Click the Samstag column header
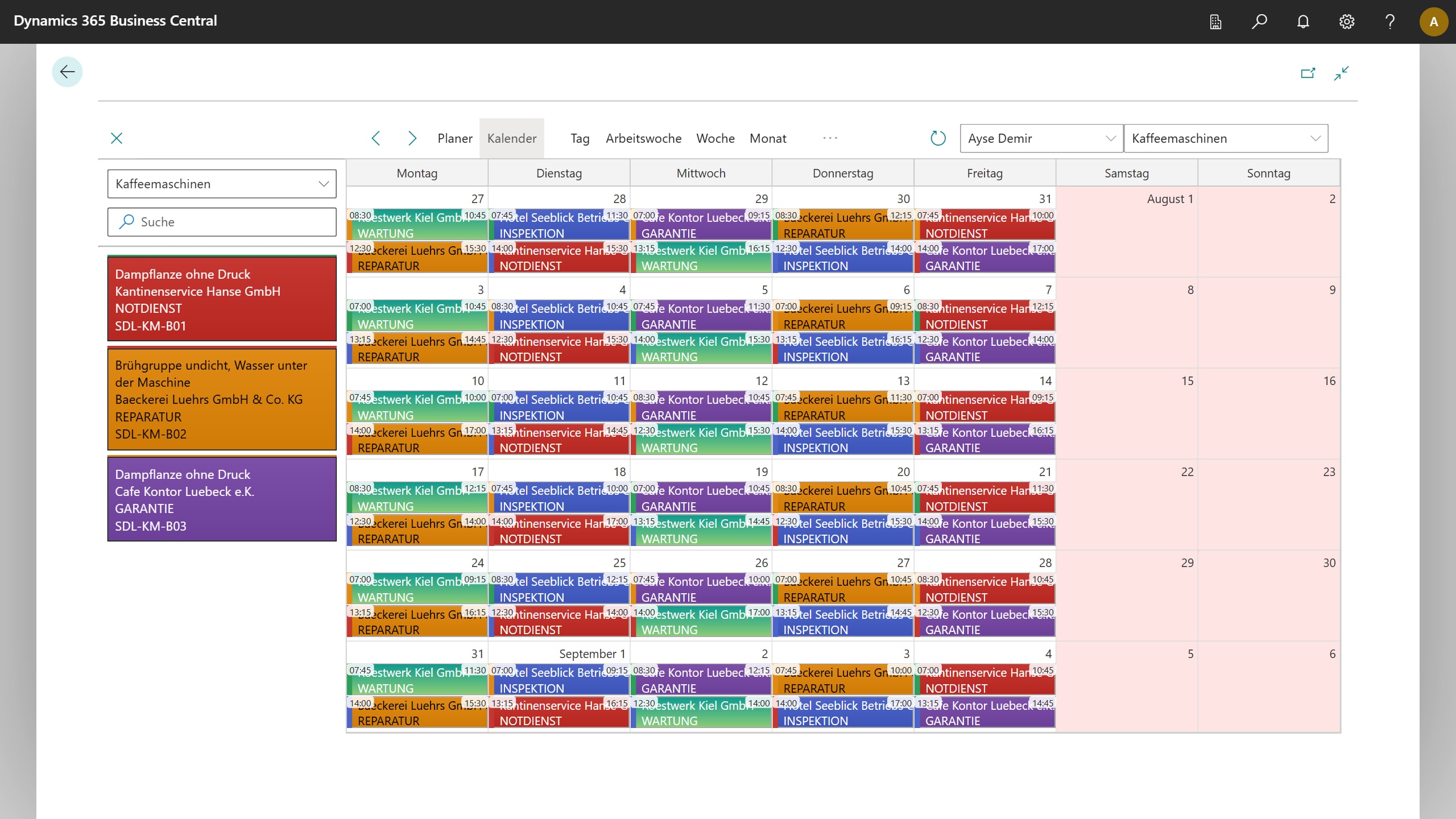 [x=1126, y=173]
